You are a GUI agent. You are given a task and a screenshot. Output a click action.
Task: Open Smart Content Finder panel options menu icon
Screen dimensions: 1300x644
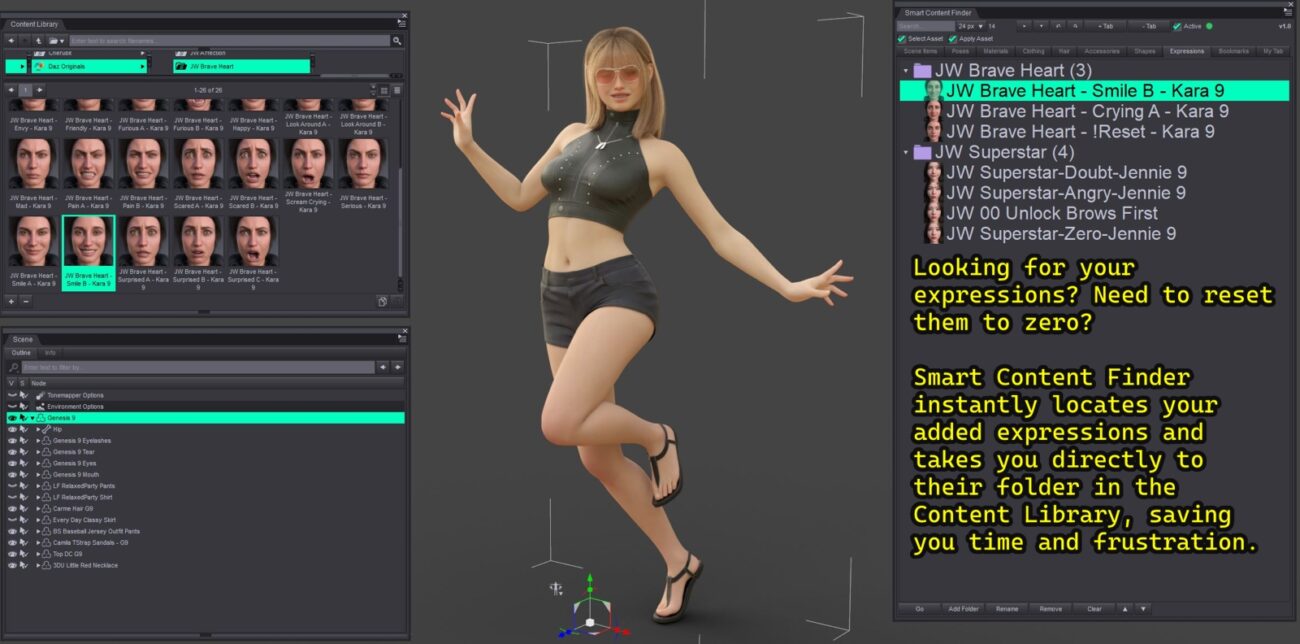click(x=1288, y=12)
